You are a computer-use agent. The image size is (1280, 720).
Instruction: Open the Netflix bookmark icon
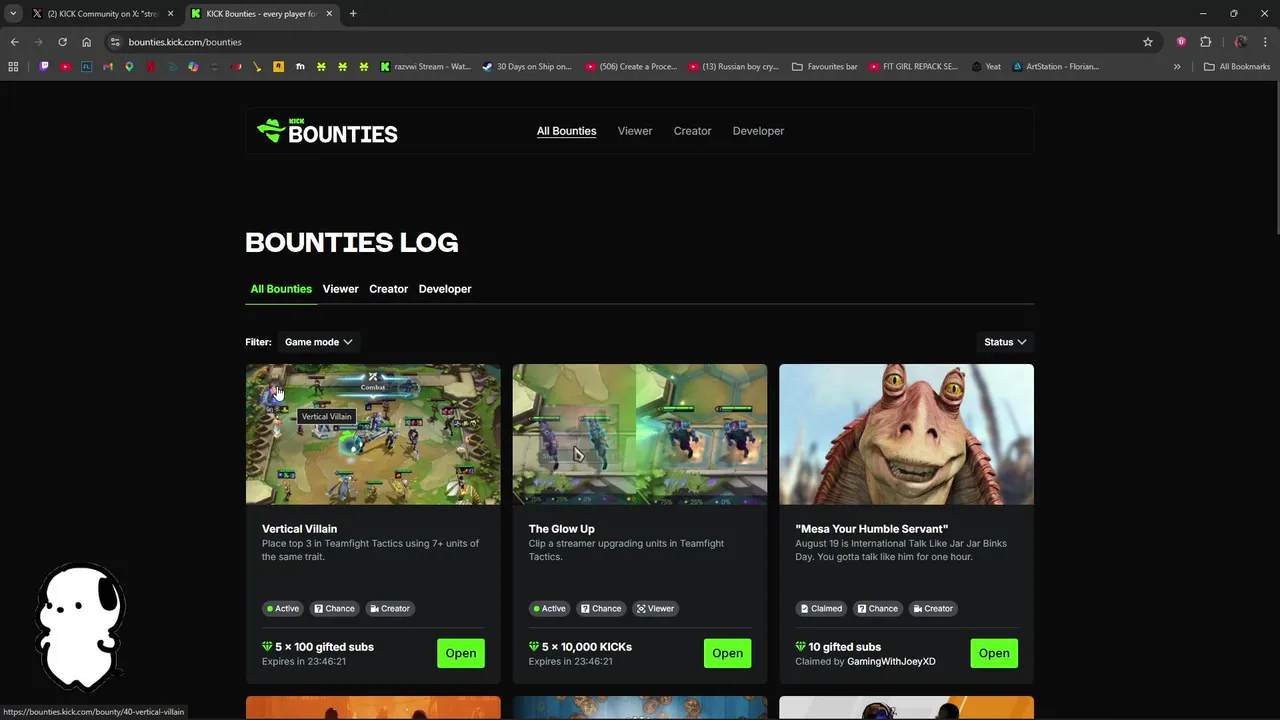tap(151, 67)
